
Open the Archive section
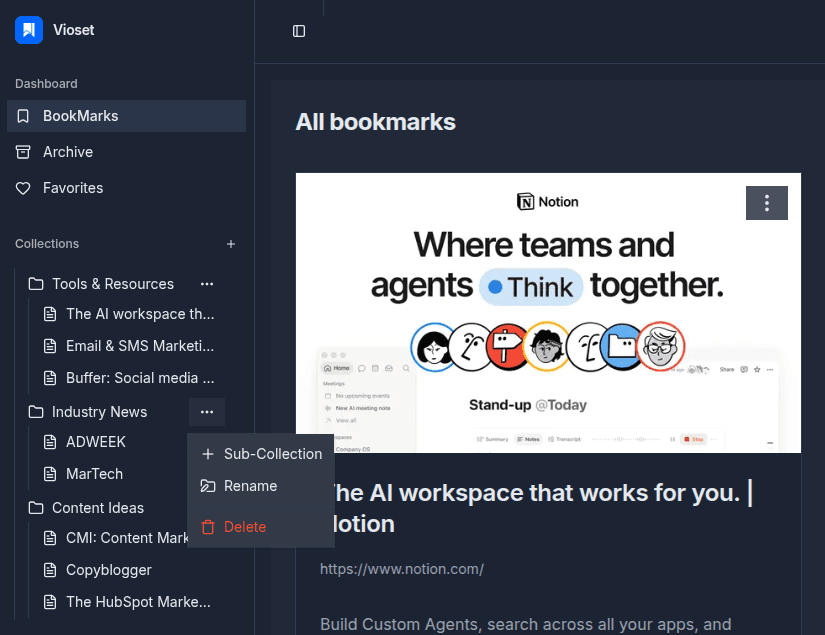click(126, 152)
